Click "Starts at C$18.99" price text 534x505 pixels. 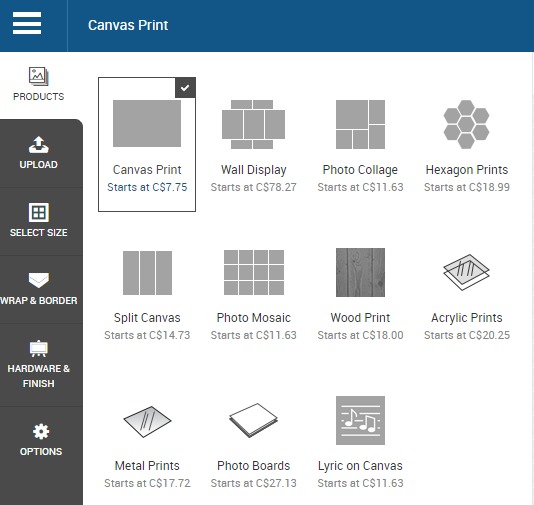467,187
